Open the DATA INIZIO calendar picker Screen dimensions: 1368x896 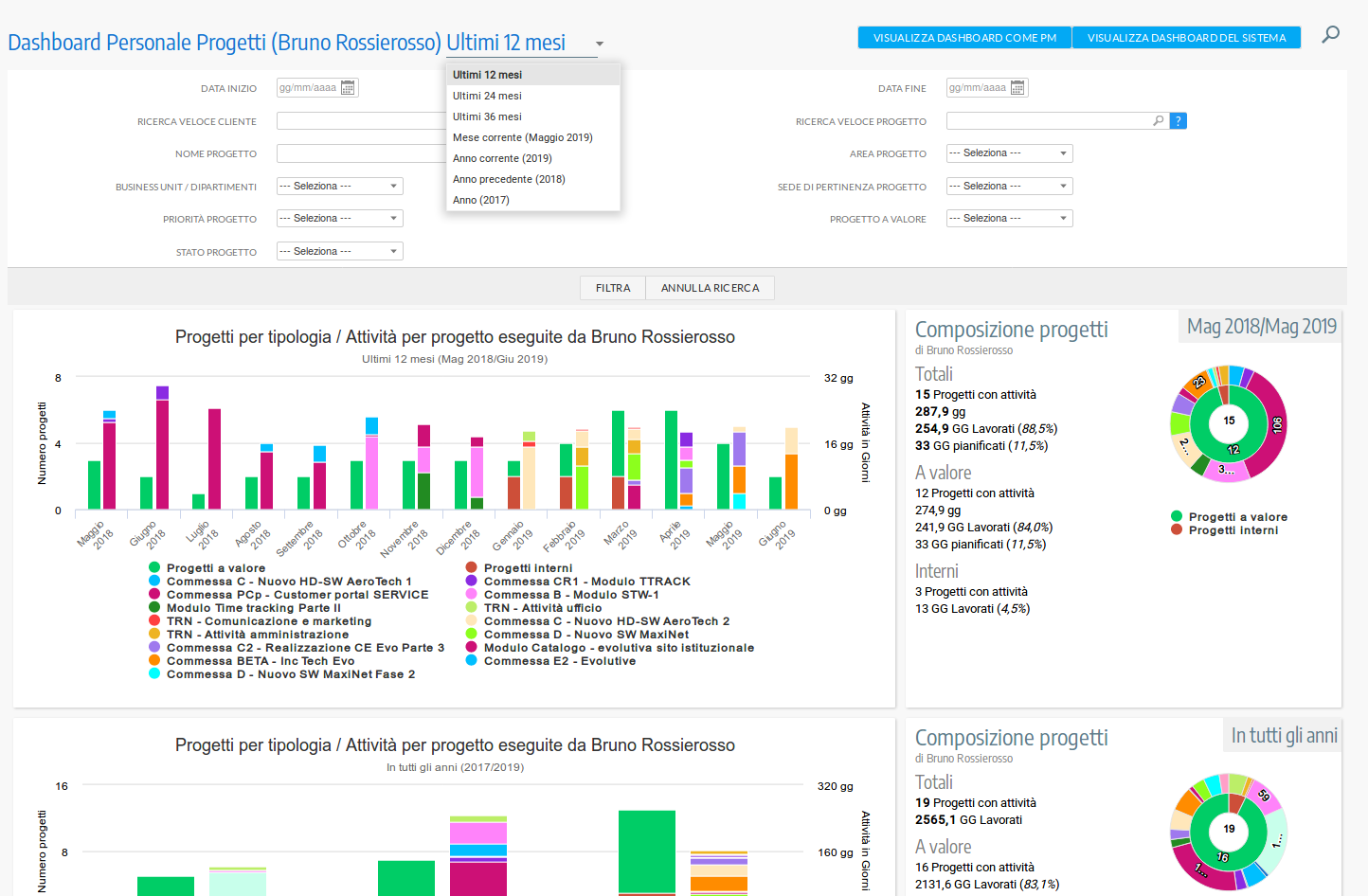click(x=348, y=87)
